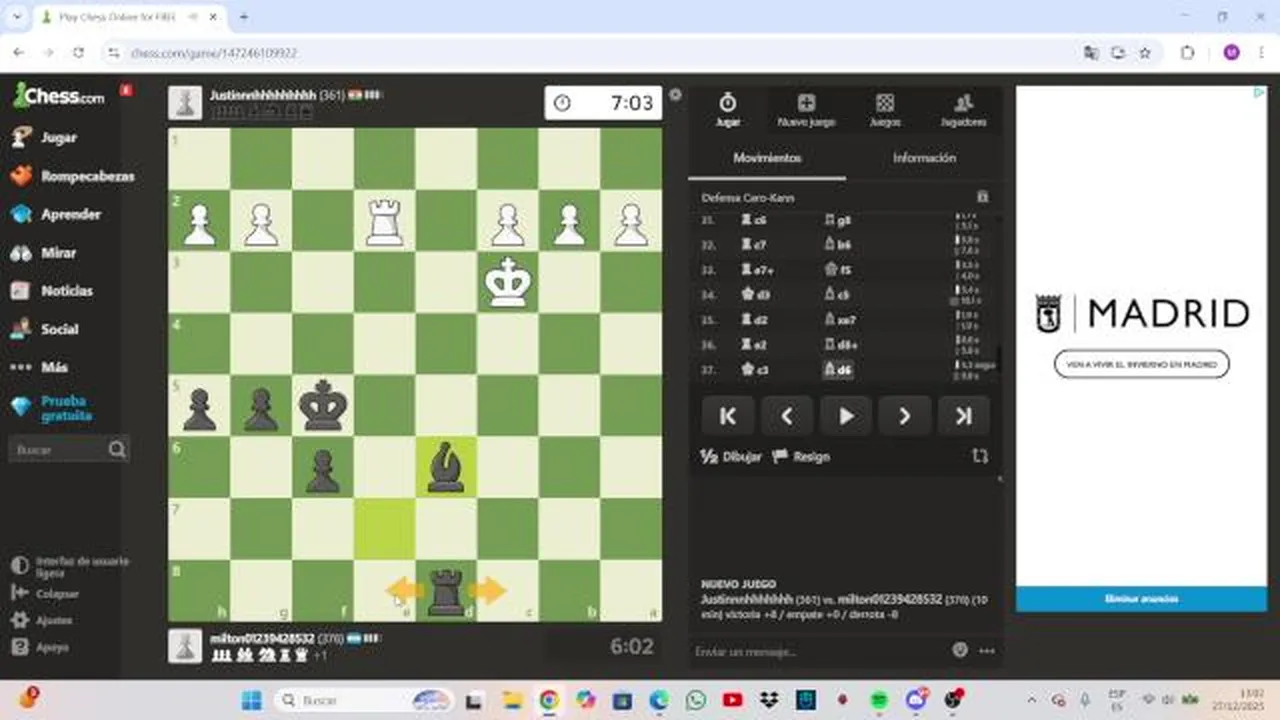1280x720 pixels.
Task: Open Social section in sidebar
Action: point(45,329)
